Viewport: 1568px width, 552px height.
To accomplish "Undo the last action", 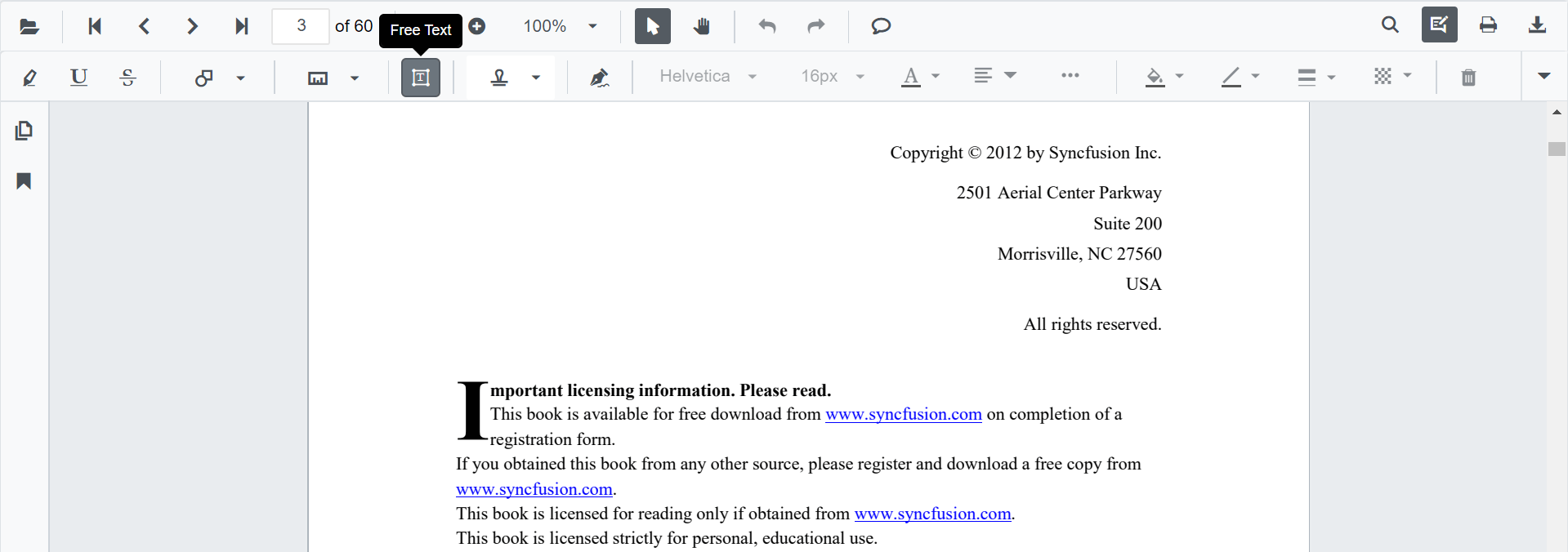I will point(766,26).
